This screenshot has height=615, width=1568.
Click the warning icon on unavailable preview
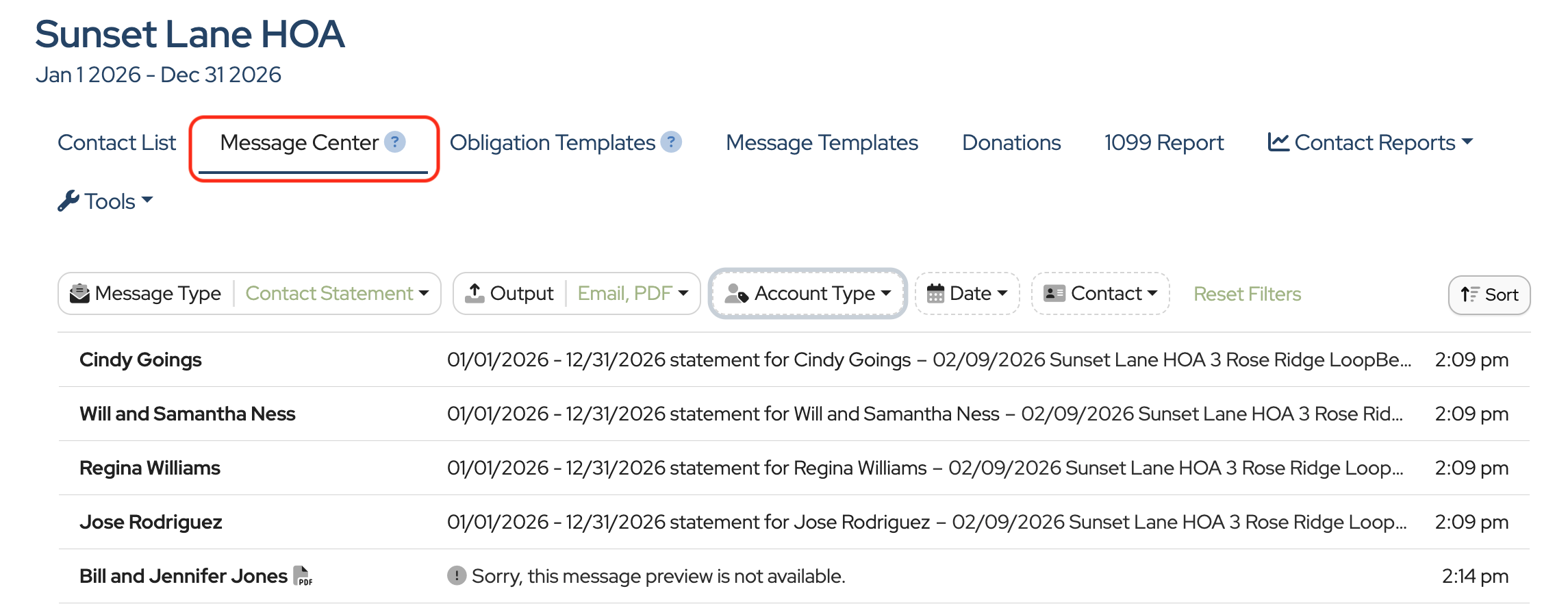coord(457,576)
